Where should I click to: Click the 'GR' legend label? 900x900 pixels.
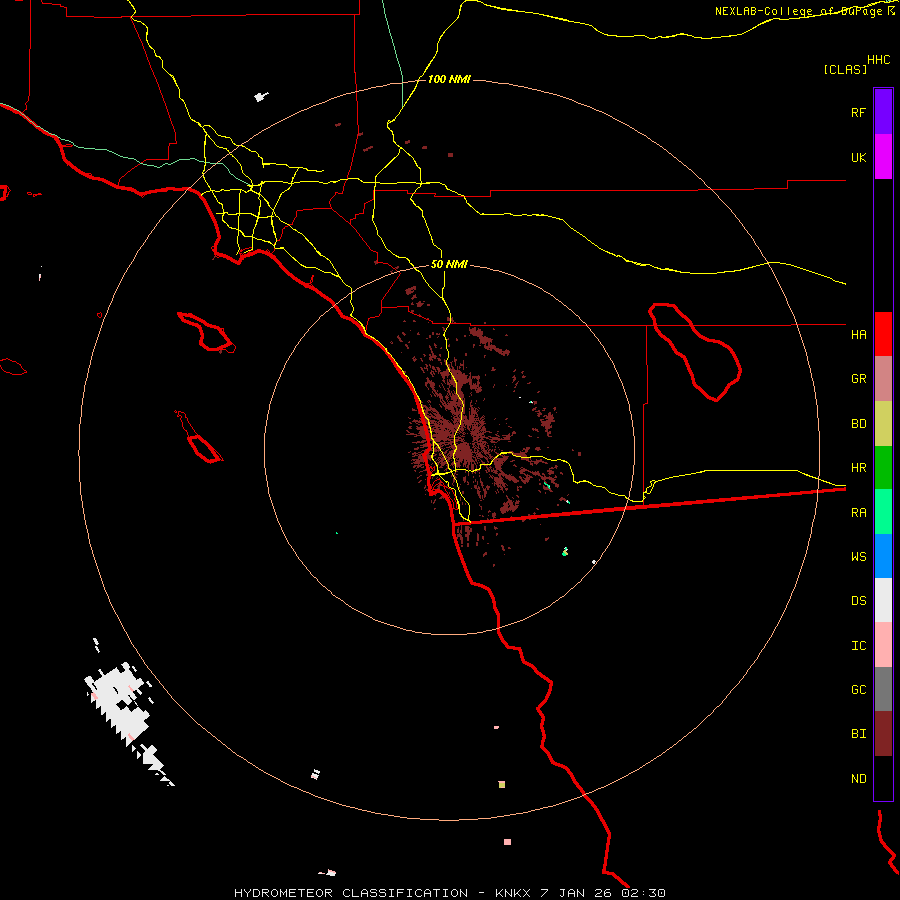point(858,379)
